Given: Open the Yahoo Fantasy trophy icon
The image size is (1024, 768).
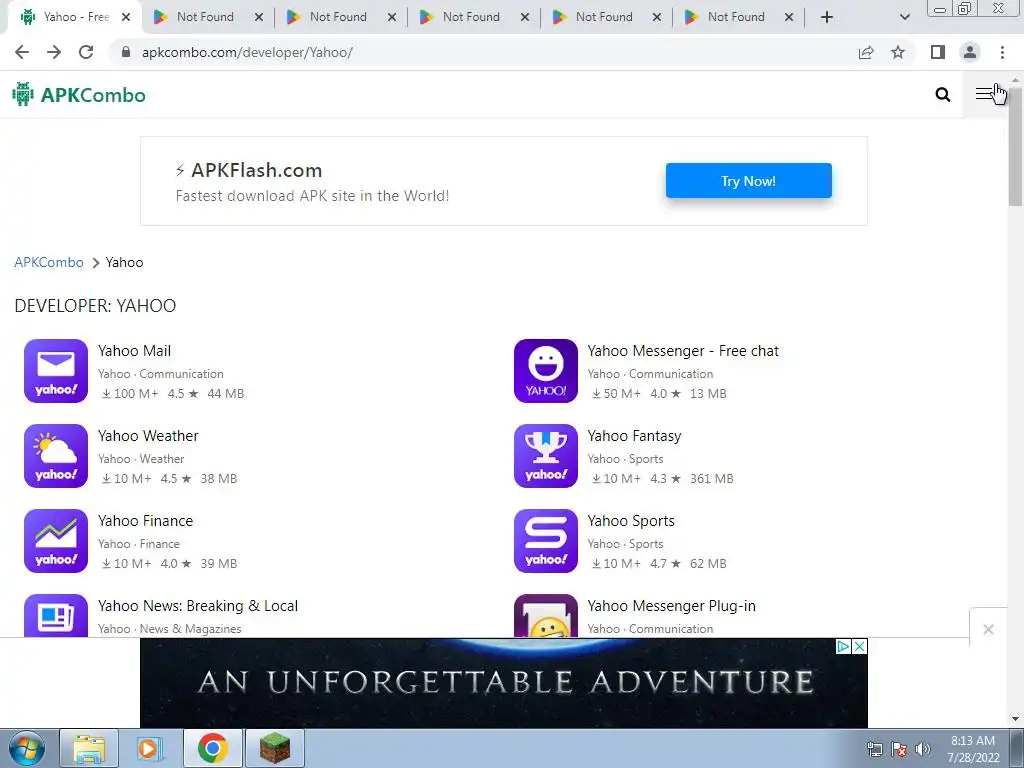Looking at the screenshot, I should (x=545, y=456).
